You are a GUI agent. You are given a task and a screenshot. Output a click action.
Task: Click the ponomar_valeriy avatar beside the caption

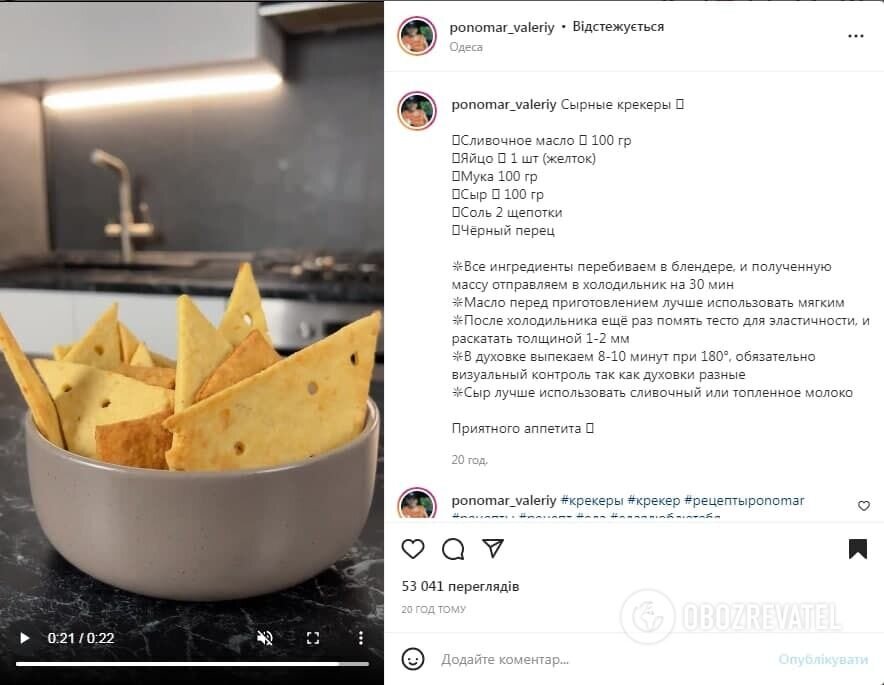417,111
